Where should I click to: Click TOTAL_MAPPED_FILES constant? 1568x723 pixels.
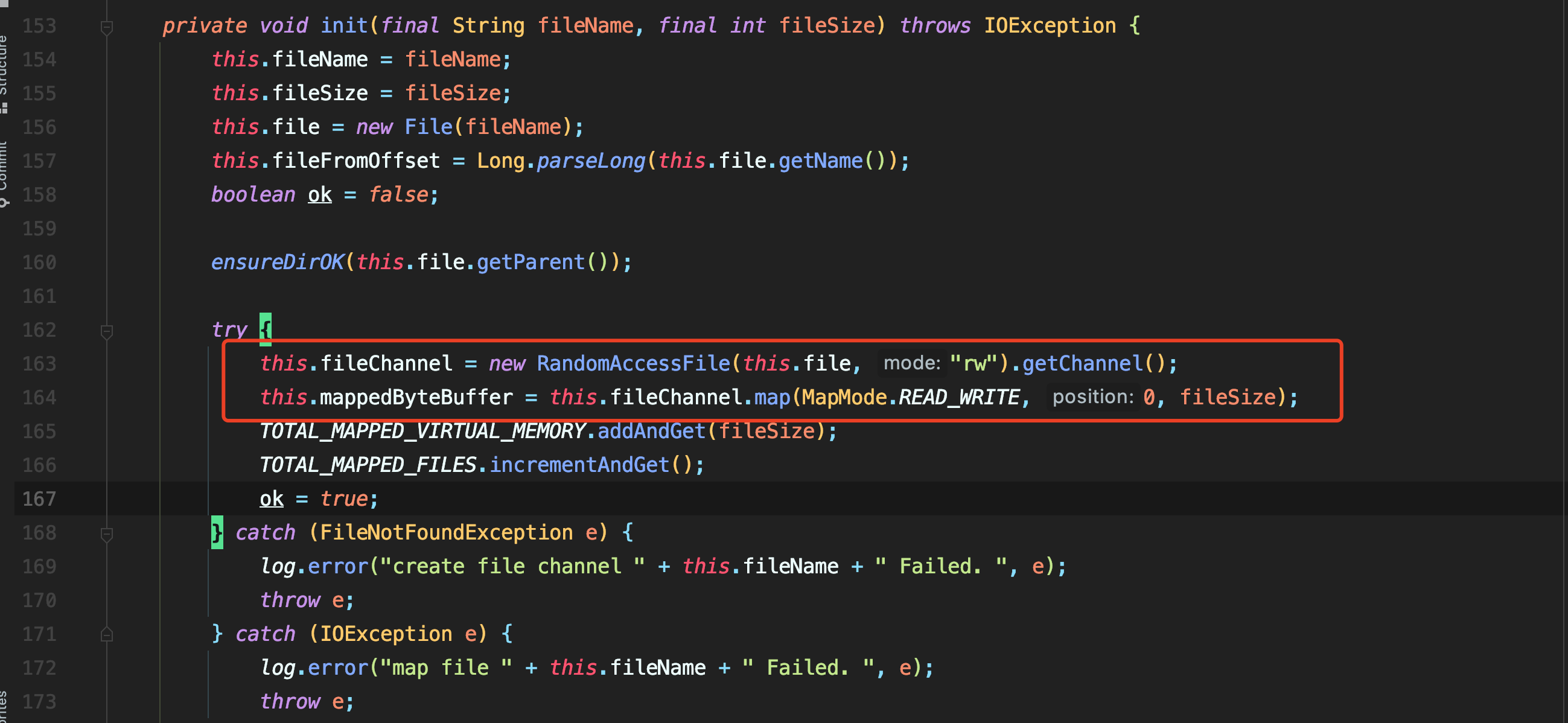[368, 465]
